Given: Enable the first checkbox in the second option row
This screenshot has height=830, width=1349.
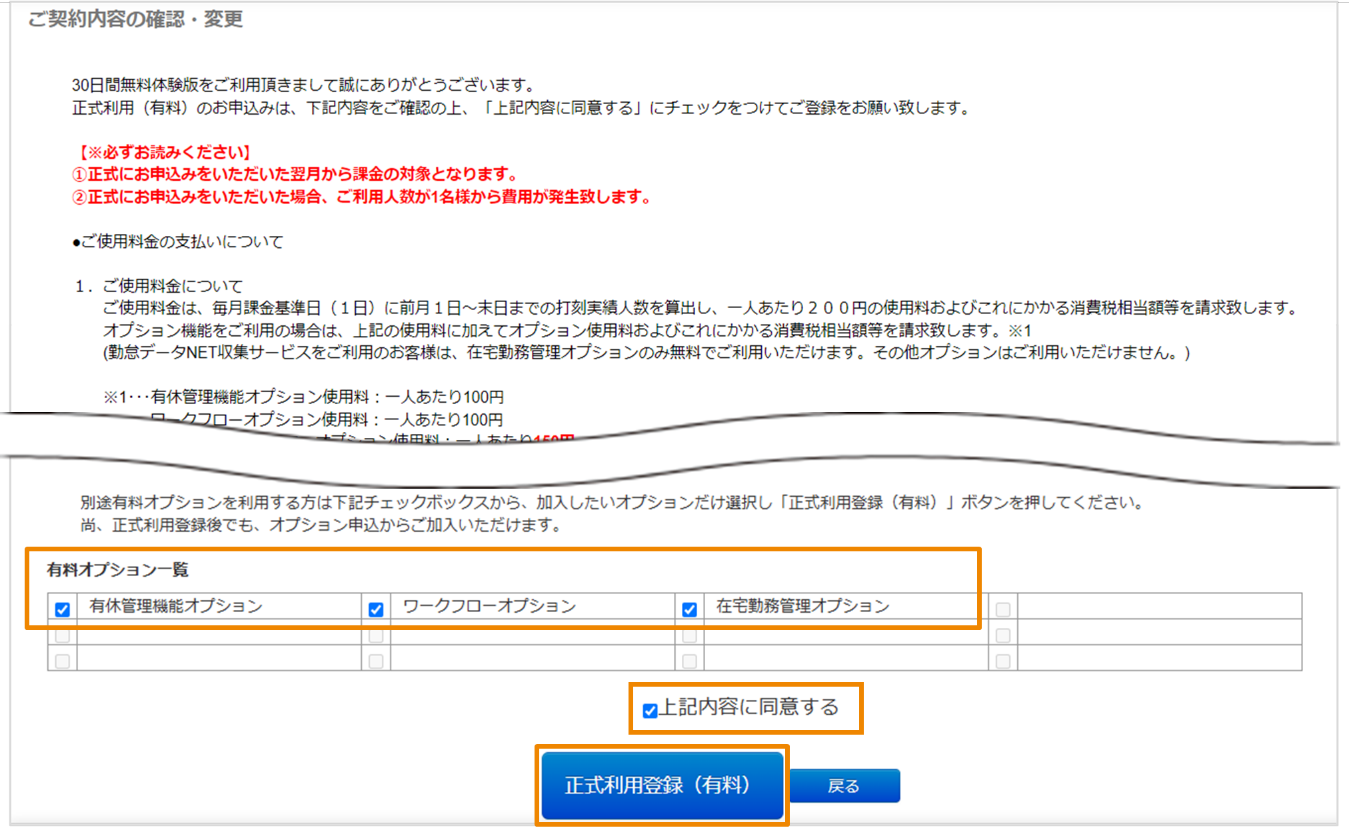Looking at the screenshot, I should (61, 635).
